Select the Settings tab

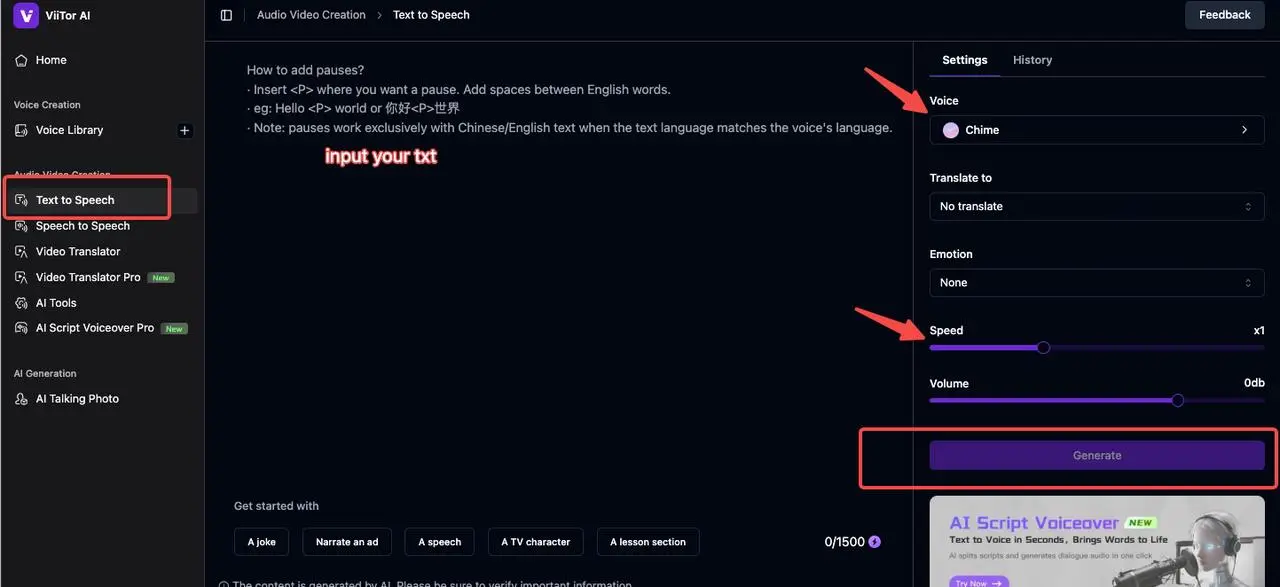(964, 60)
